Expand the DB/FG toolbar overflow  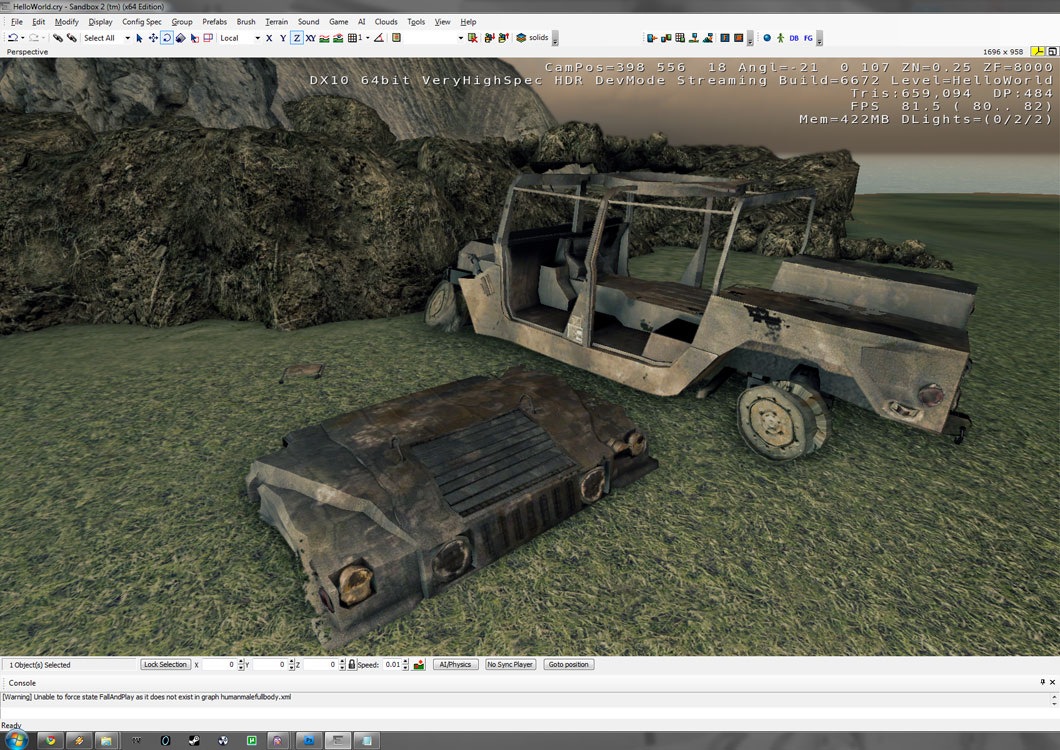(819, 38)
